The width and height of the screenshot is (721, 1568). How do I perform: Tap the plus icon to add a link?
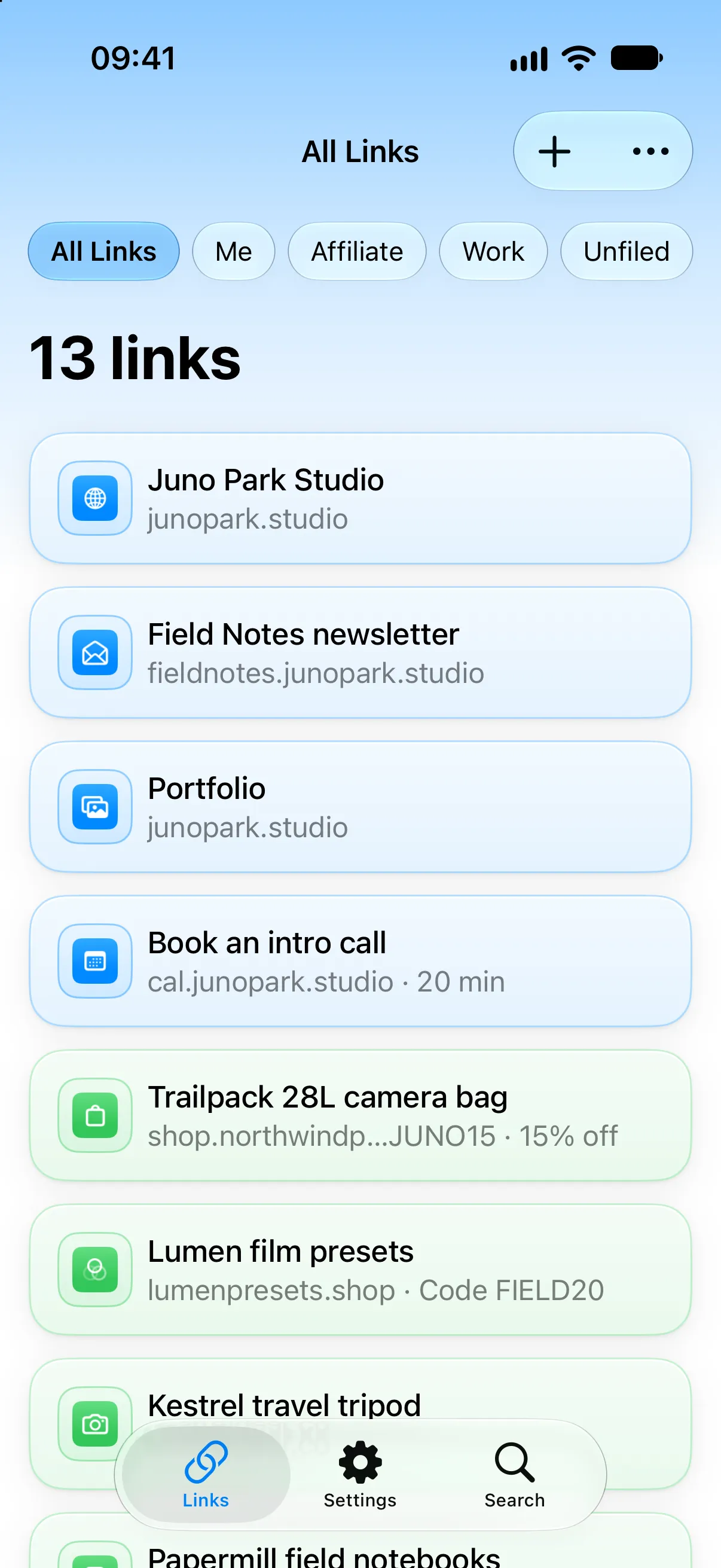[554, 151]
